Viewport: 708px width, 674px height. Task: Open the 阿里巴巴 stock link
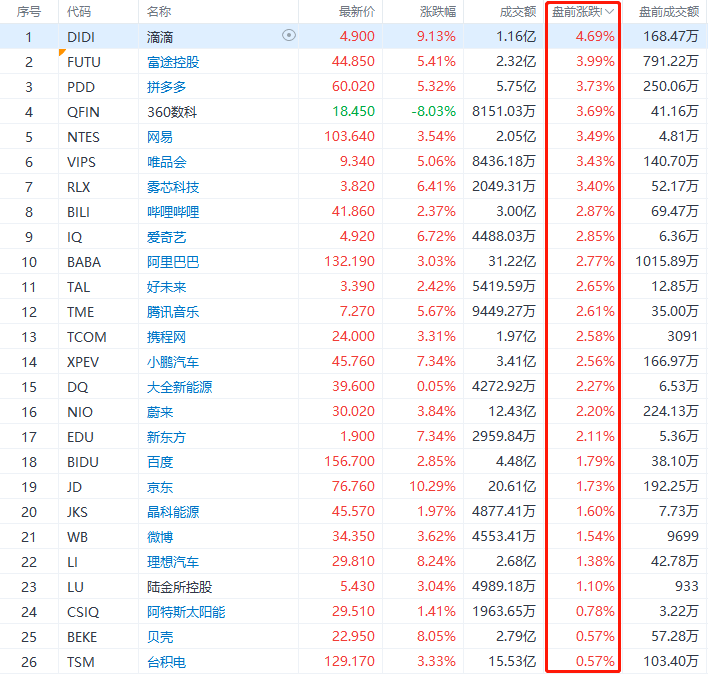(172, 261)
